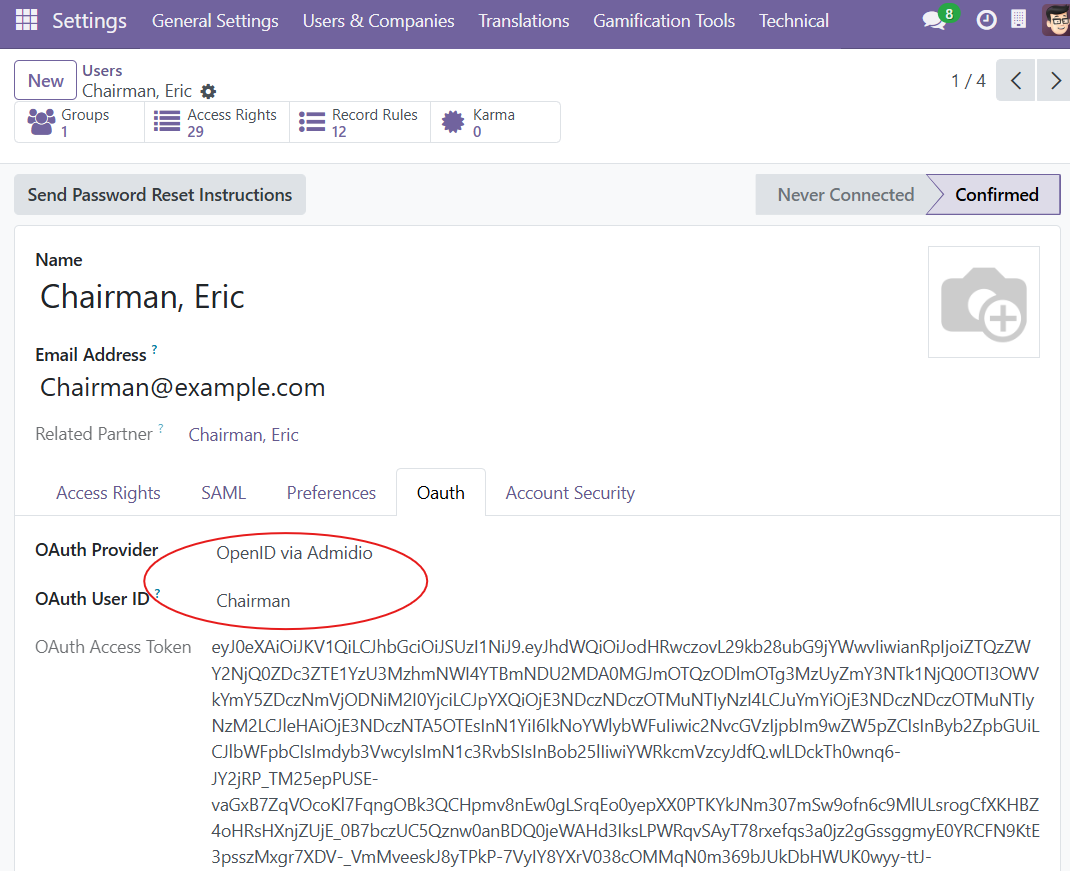Click the New button
1070x871 pixels.
(x=46, y=81)
